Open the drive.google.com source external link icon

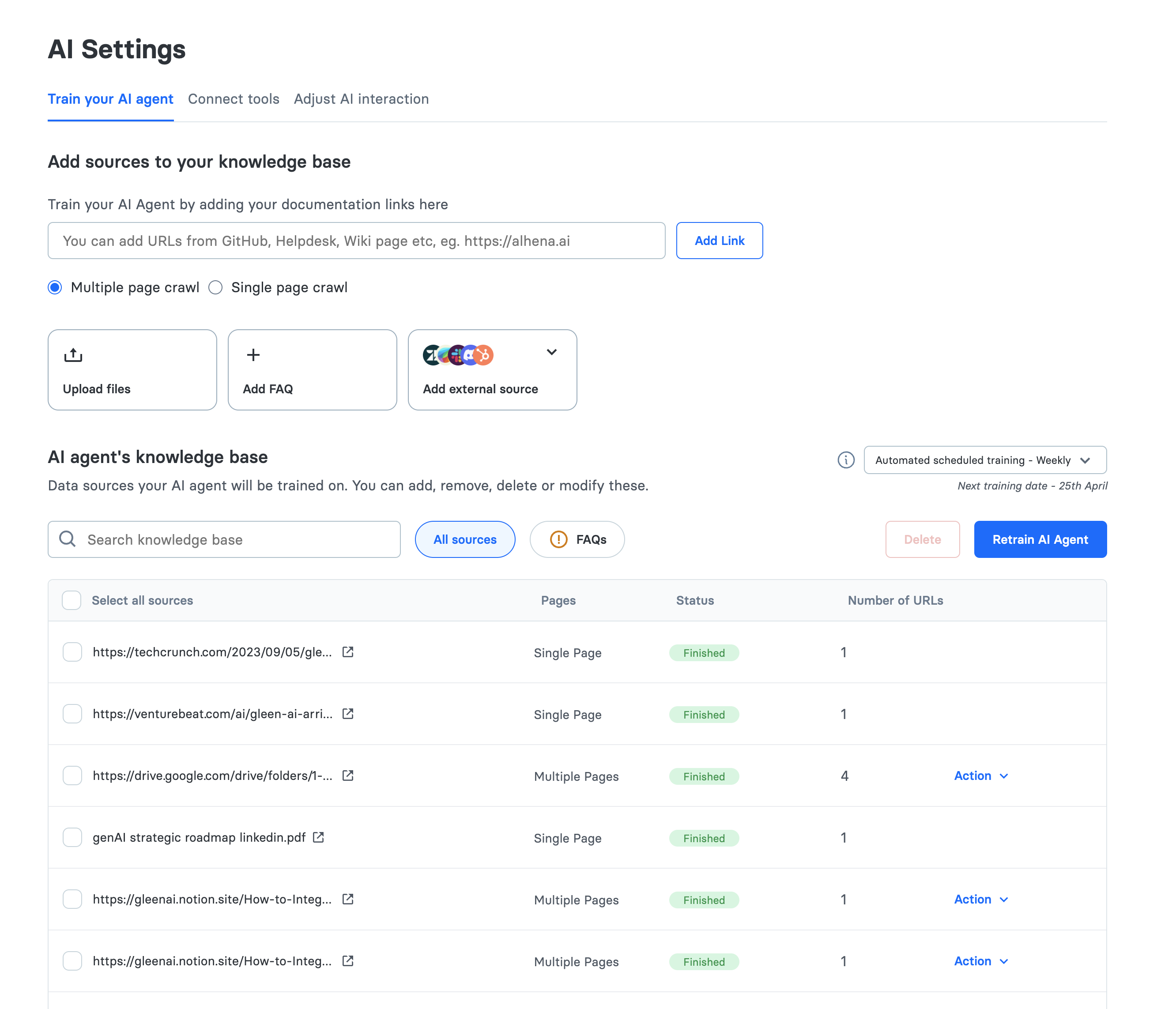pyautogui.click(x=348, y=776)
